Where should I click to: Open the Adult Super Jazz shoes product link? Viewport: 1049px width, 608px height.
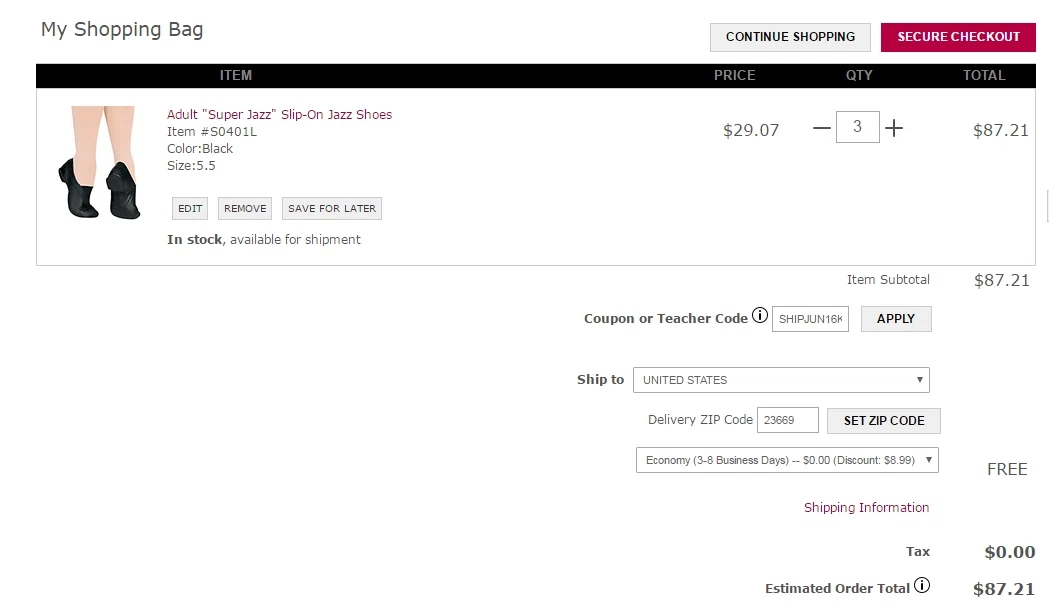click(x=279, y=114)
